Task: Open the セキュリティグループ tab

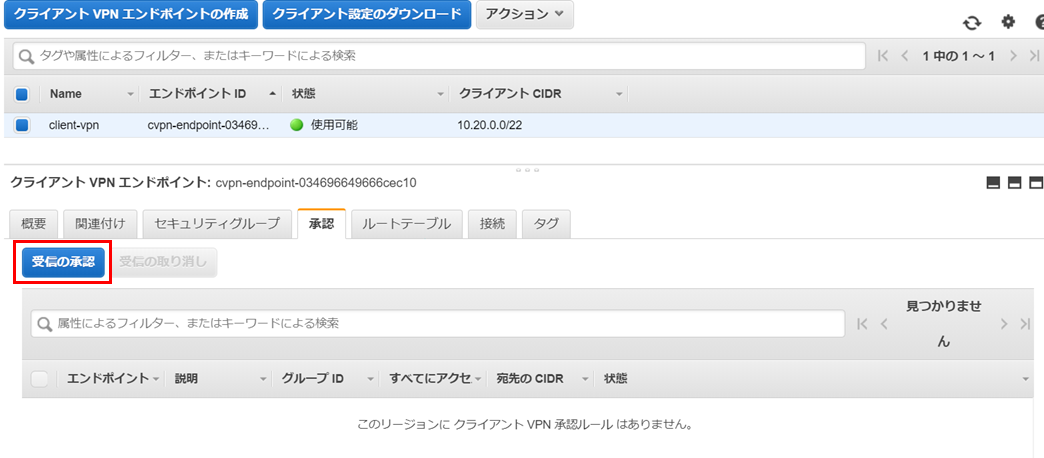Action: pyautogui.click(x=217, y=224)
